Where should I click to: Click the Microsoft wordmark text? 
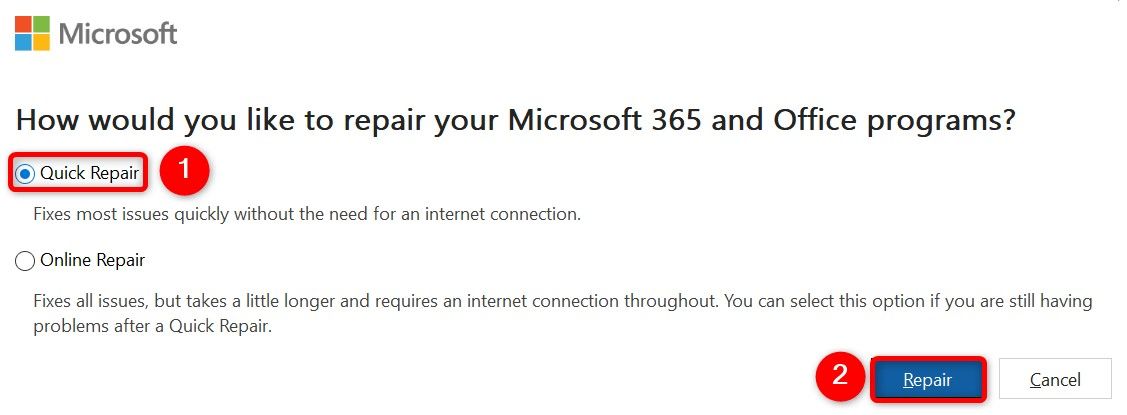(118, 34)
